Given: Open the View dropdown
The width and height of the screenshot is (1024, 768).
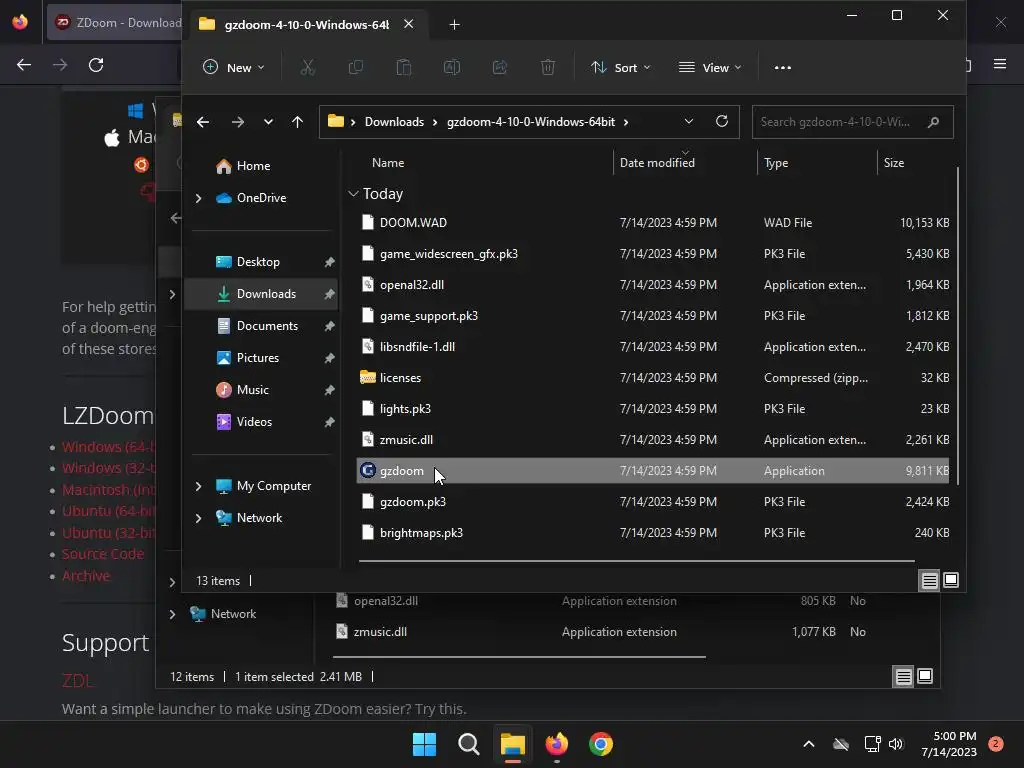Looking at the screenshot, I should pyautogui.click(x=711, y=67).
